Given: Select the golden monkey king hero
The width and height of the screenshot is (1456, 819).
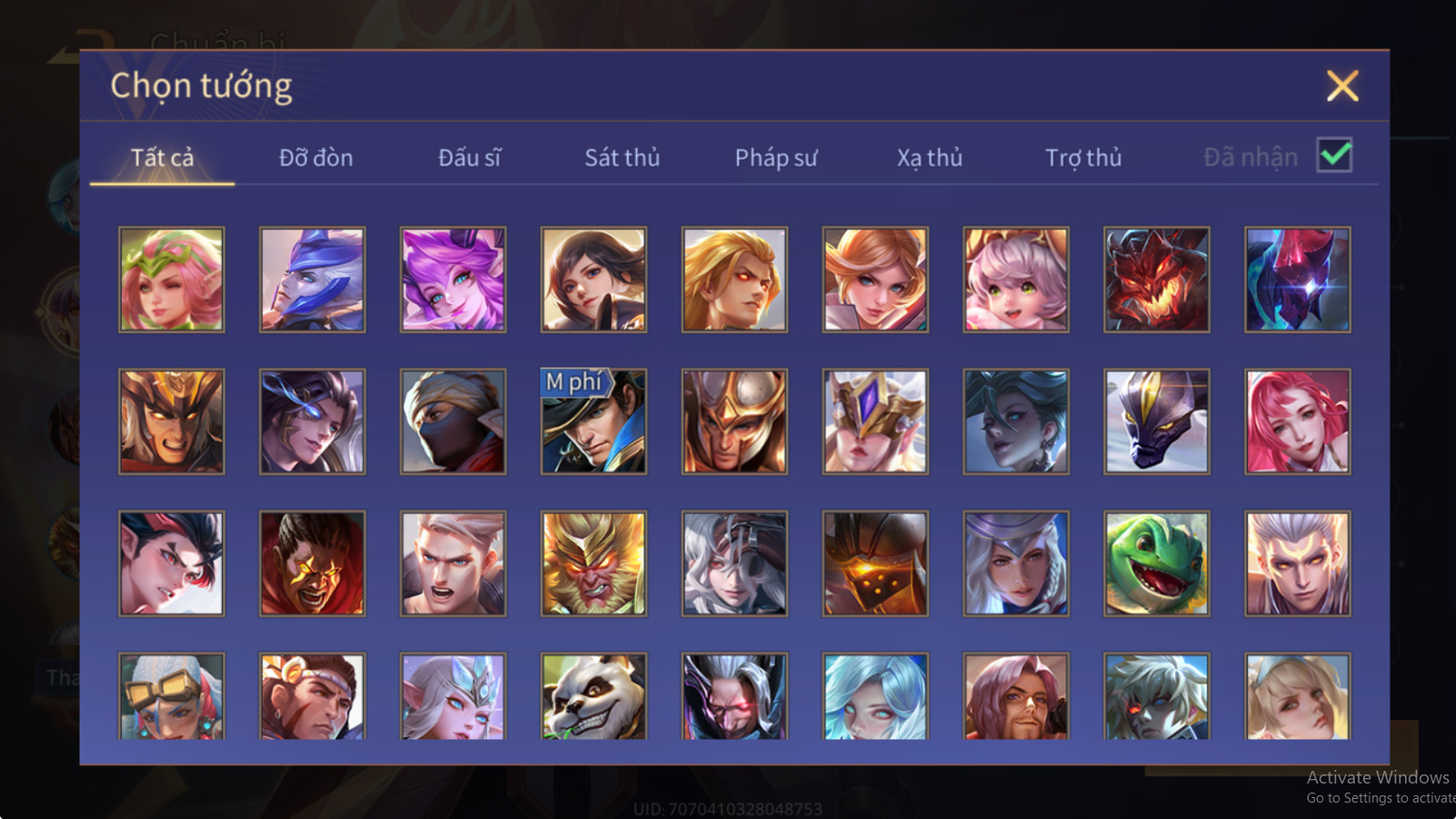Looking at the screenshot, I should (x=593, y=563).
